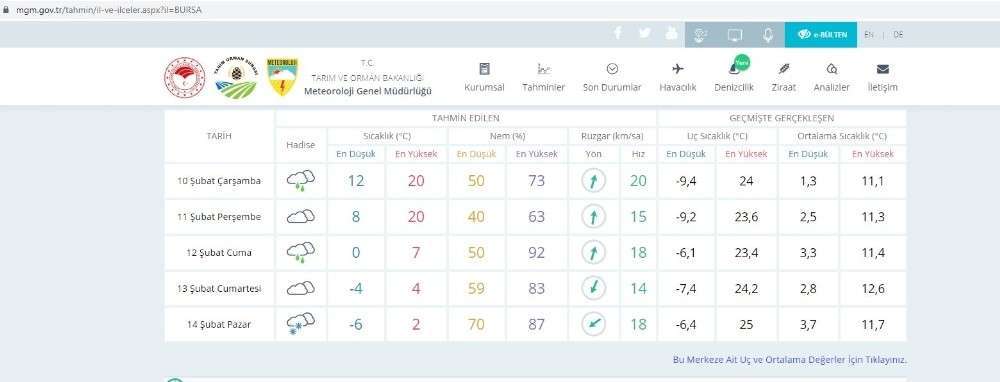Screen dimensions: 1000x382
Task: Click the monitor screen icon
Action: [x=735, y=35]
